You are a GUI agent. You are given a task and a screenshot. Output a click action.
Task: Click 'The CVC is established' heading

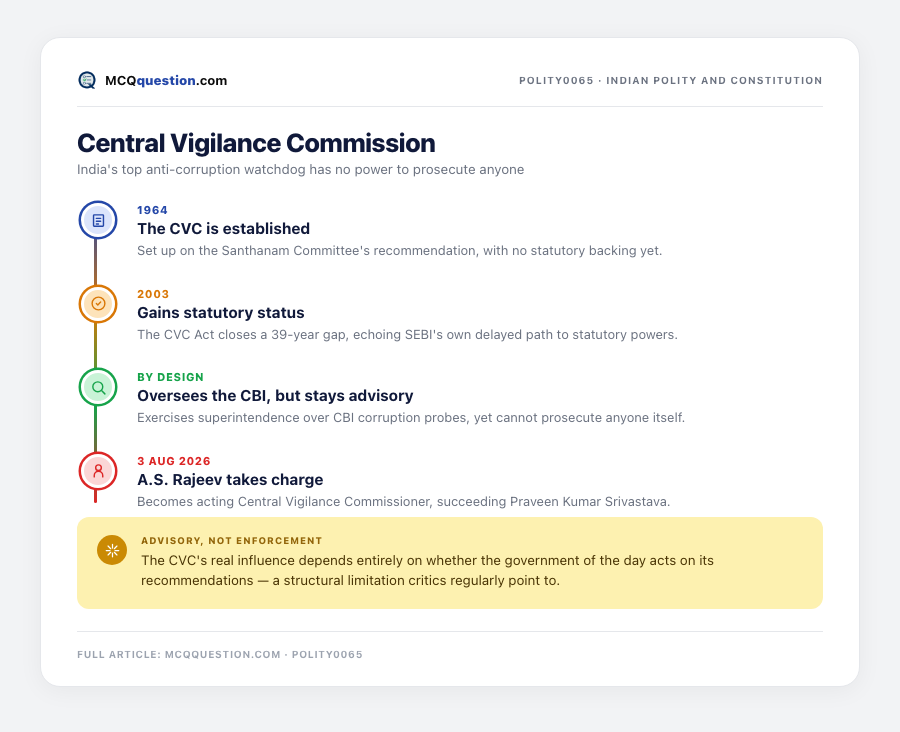tap(223, 228)
